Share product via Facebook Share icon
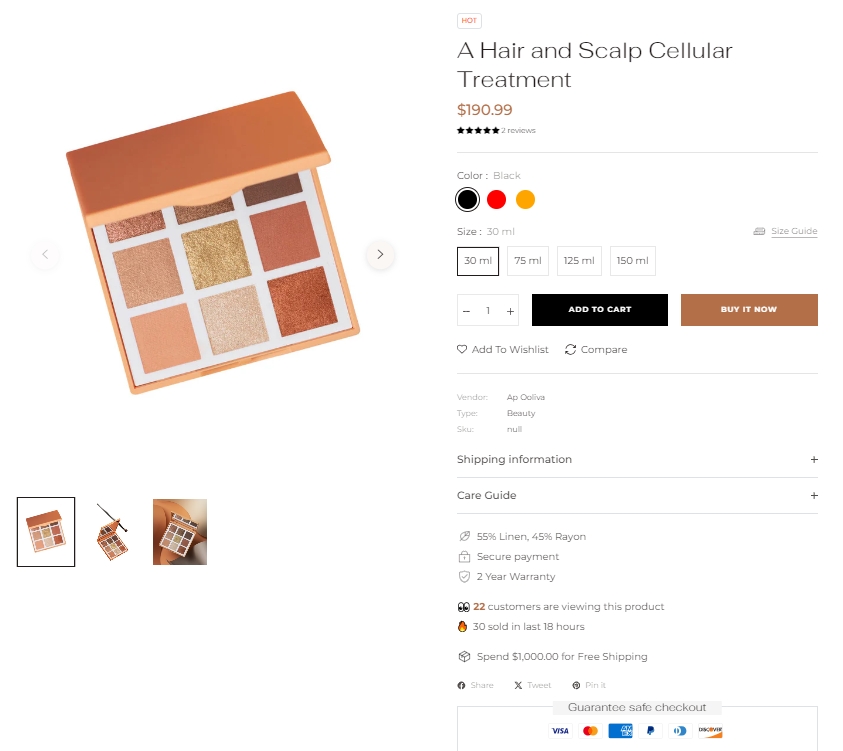 pos(461,685)
